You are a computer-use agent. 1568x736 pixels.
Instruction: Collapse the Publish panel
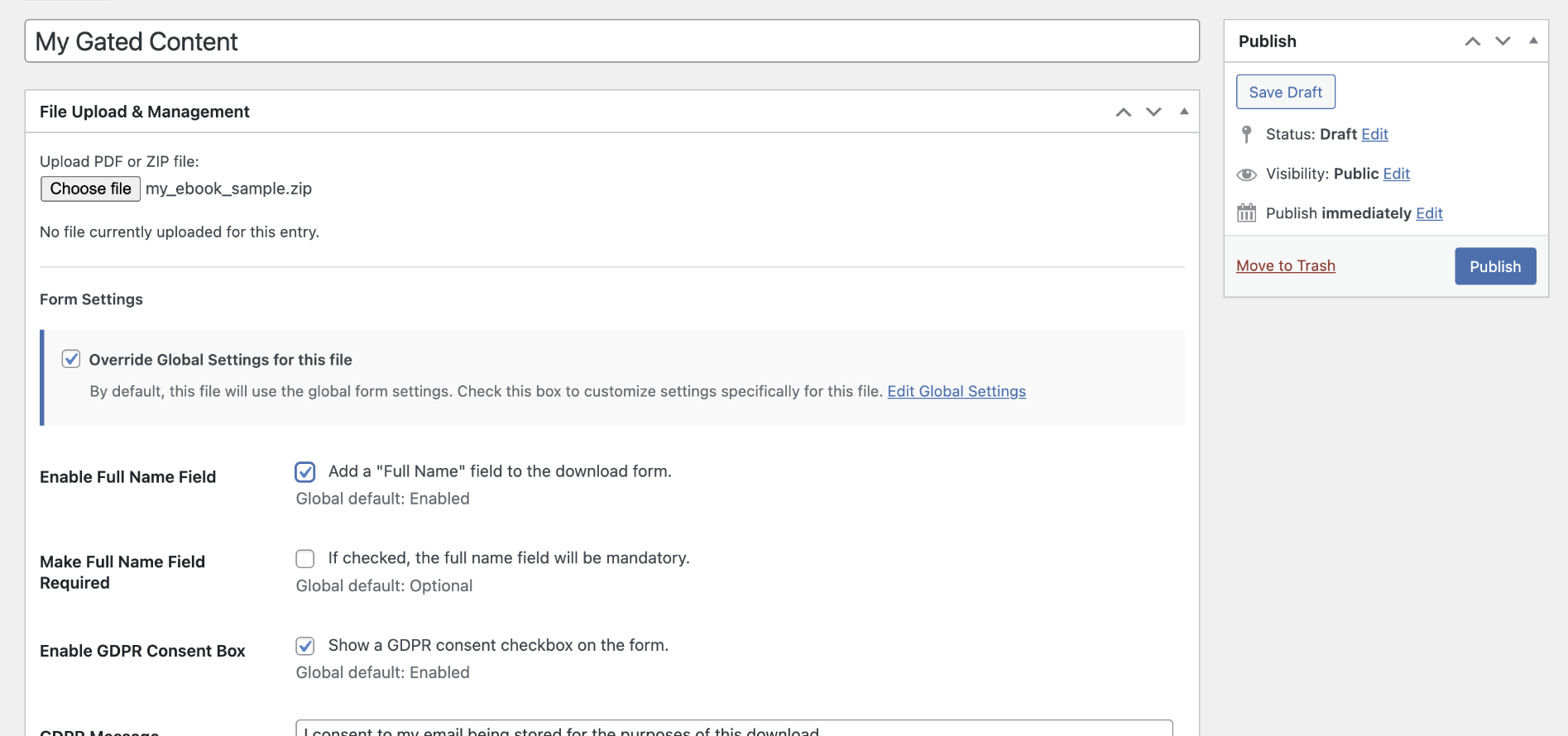pos(1533,41)
